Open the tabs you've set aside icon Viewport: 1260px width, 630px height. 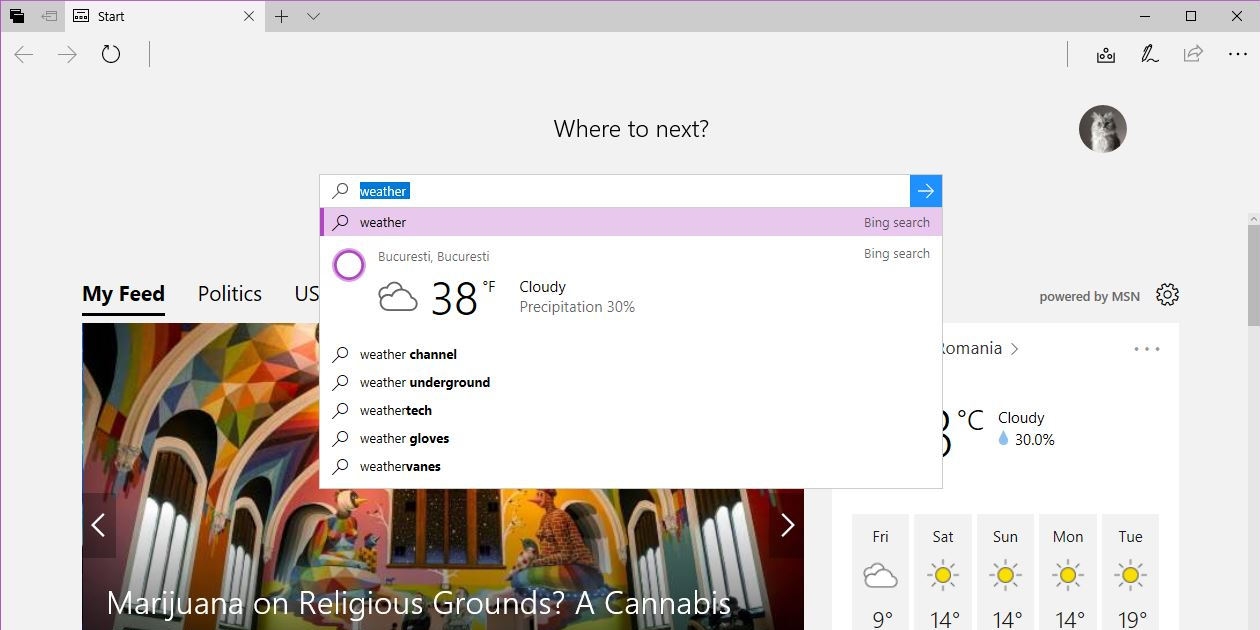pyautogui.click(x=17, y=16)
